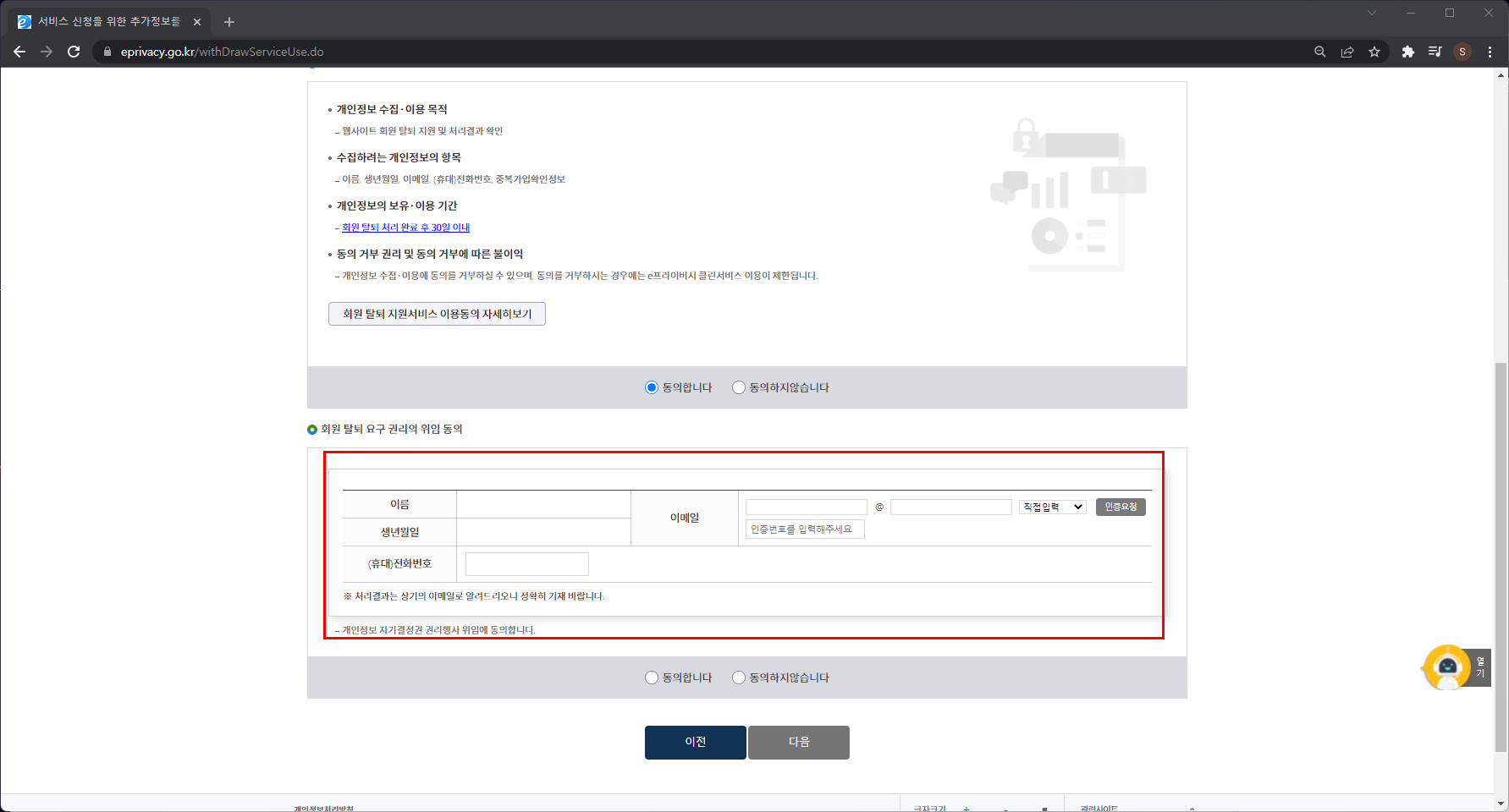Image resolution: width=1509 pixels, height=812 pixels.
Task: Click the 생년월일 value cell
Action: [x=543, y=532]
